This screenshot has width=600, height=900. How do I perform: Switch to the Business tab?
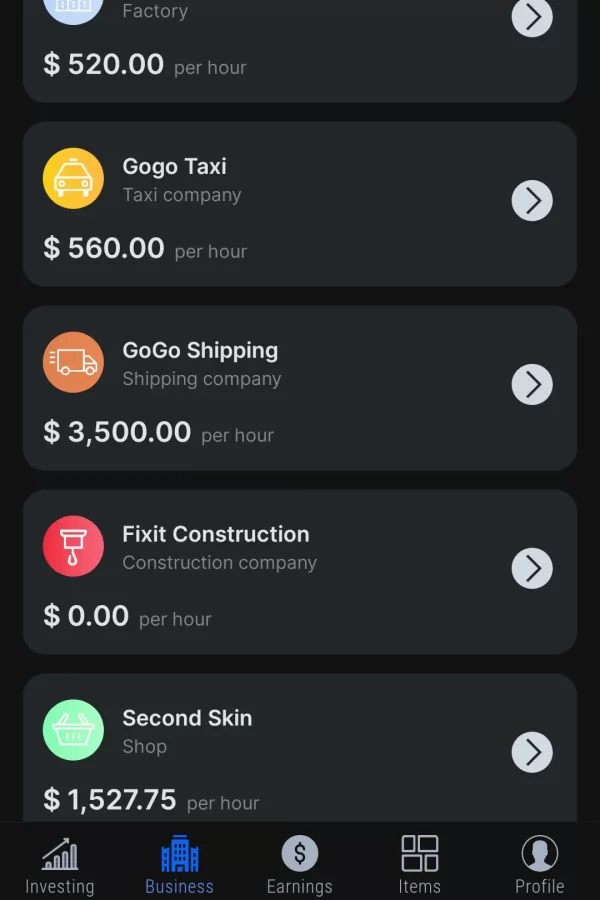[x=179, y=866]
